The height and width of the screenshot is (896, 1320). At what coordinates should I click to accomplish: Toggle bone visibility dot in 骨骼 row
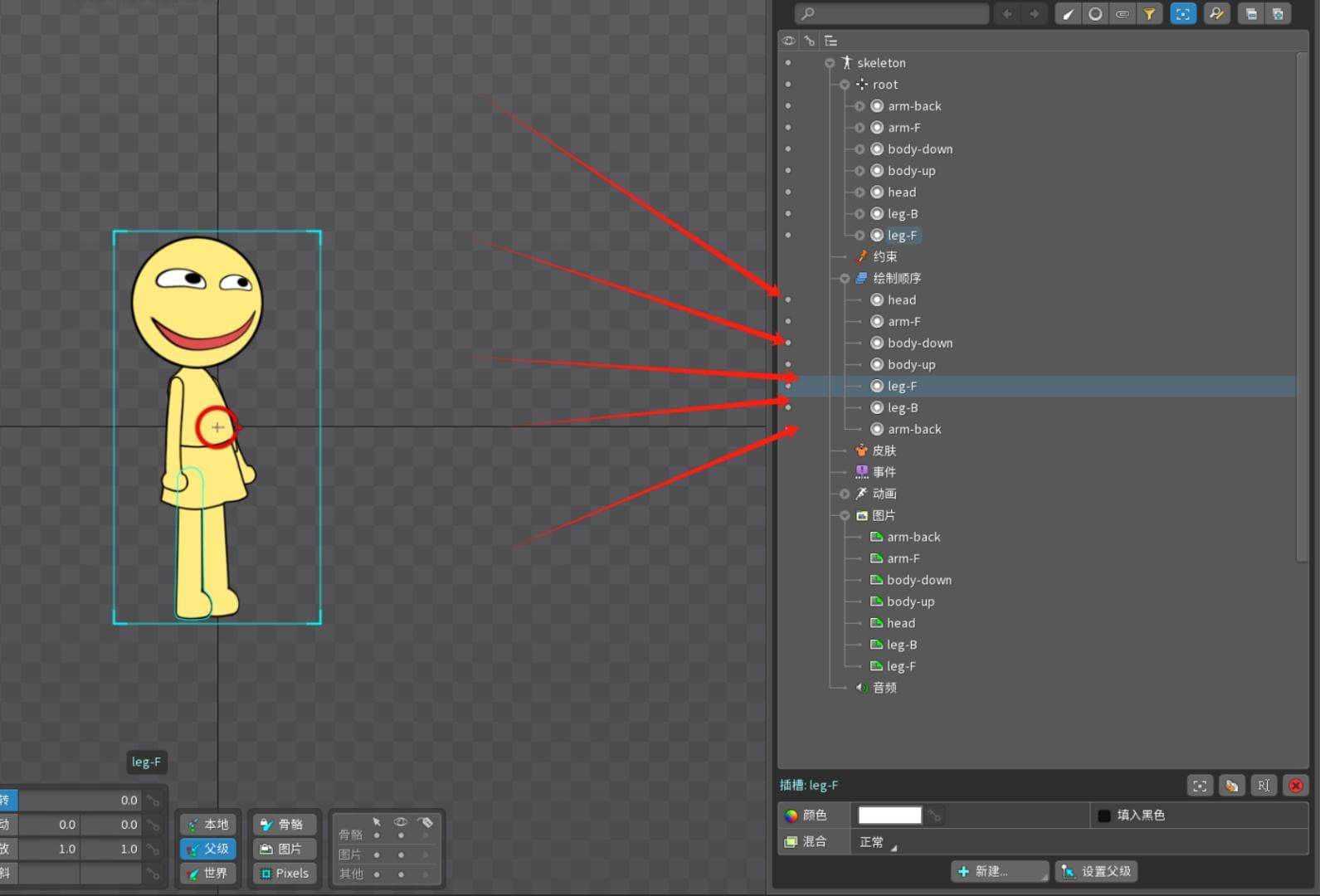click(401, 835)
